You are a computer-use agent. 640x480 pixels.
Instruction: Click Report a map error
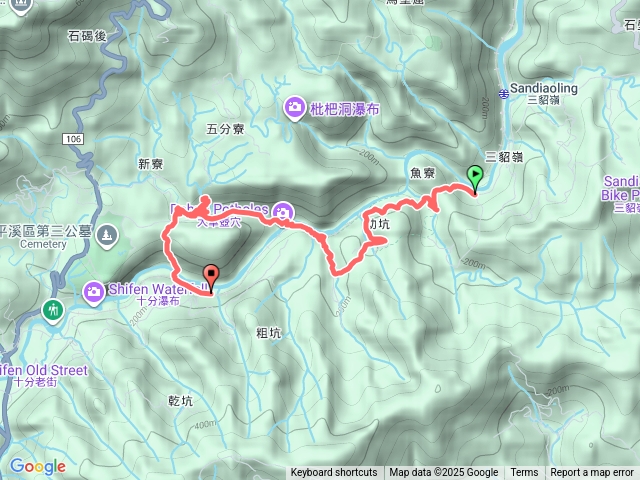point(592,473)
